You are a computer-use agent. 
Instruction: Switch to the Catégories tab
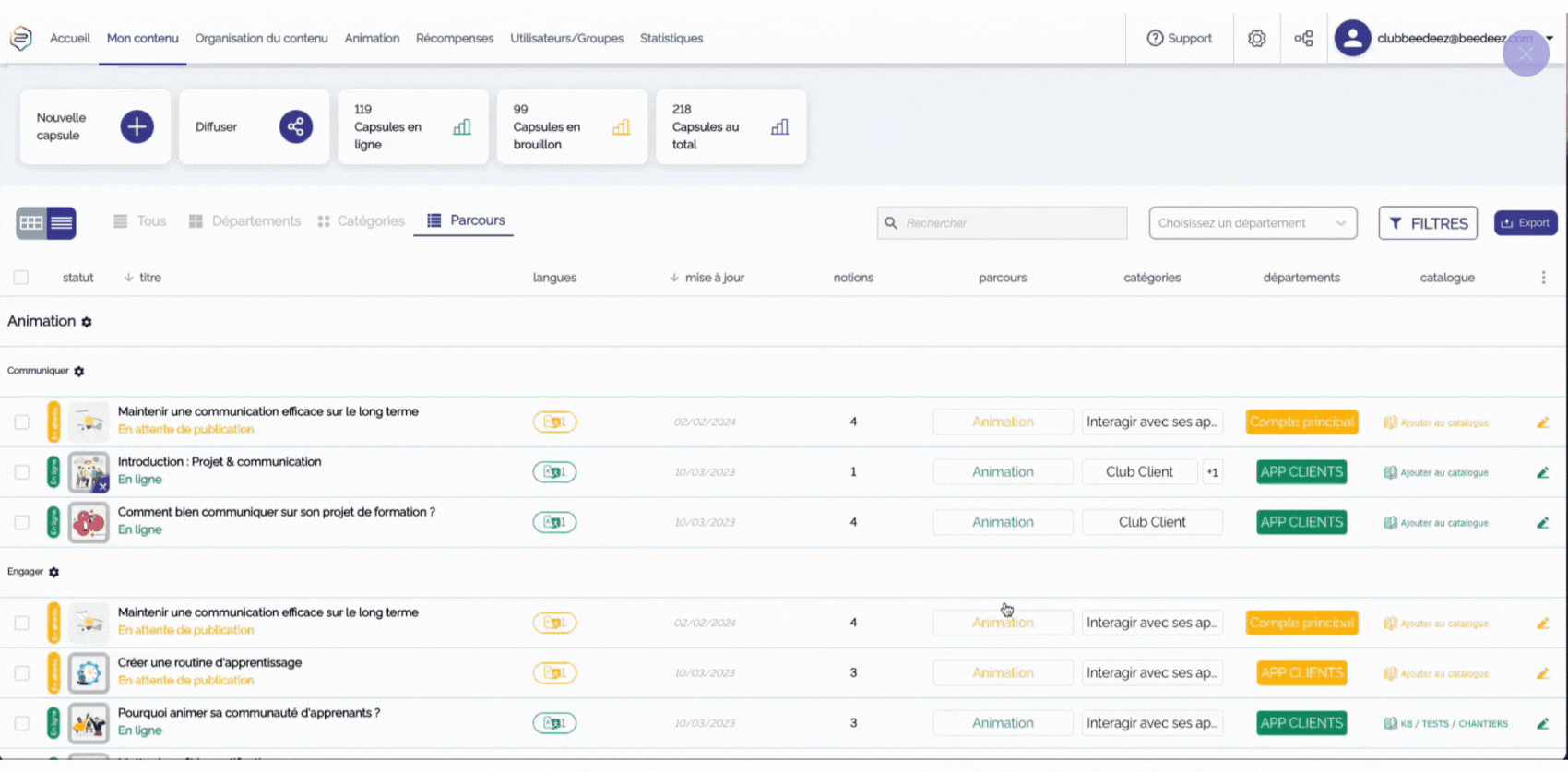[362, 221]
